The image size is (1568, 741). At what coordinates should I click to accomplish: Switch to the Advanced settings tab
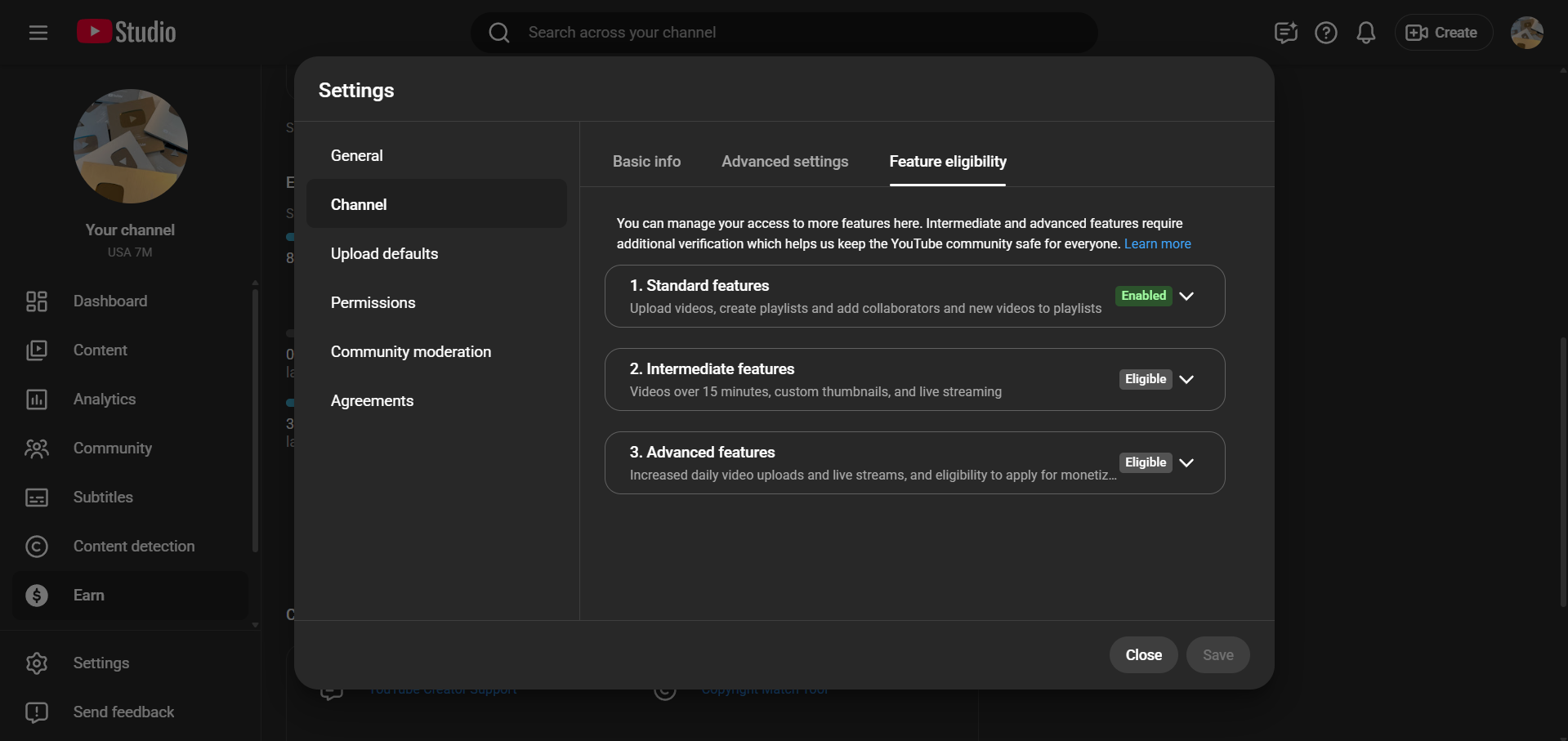784,162
